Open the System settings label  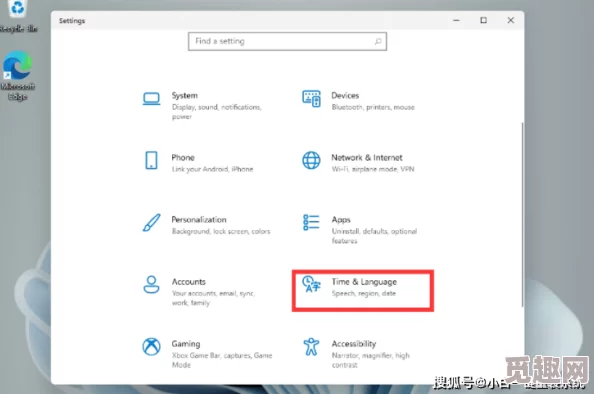184,95
